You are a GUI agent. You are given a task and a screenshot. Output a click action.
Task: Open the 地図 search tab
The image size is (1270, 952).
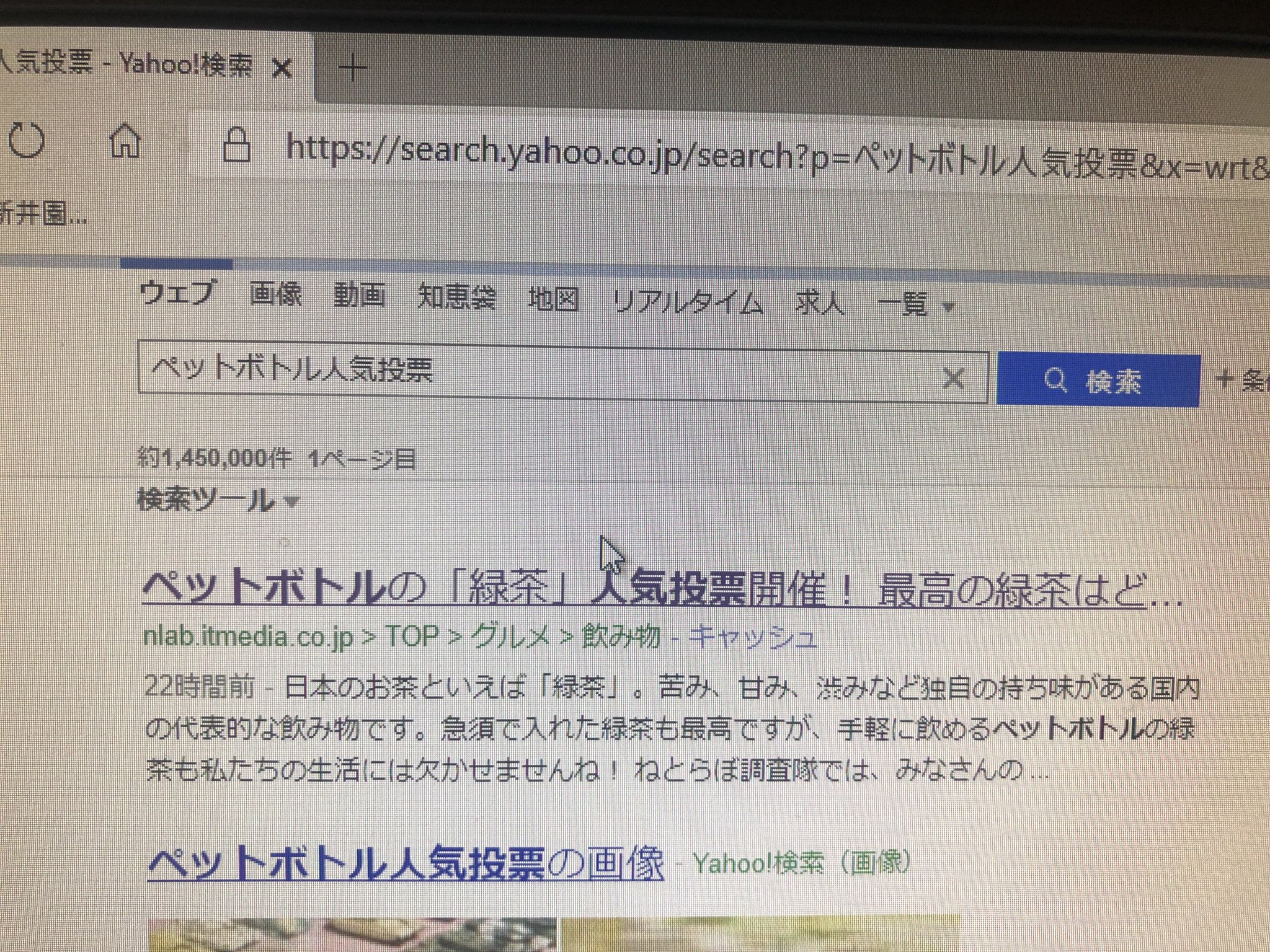[554, 299]
